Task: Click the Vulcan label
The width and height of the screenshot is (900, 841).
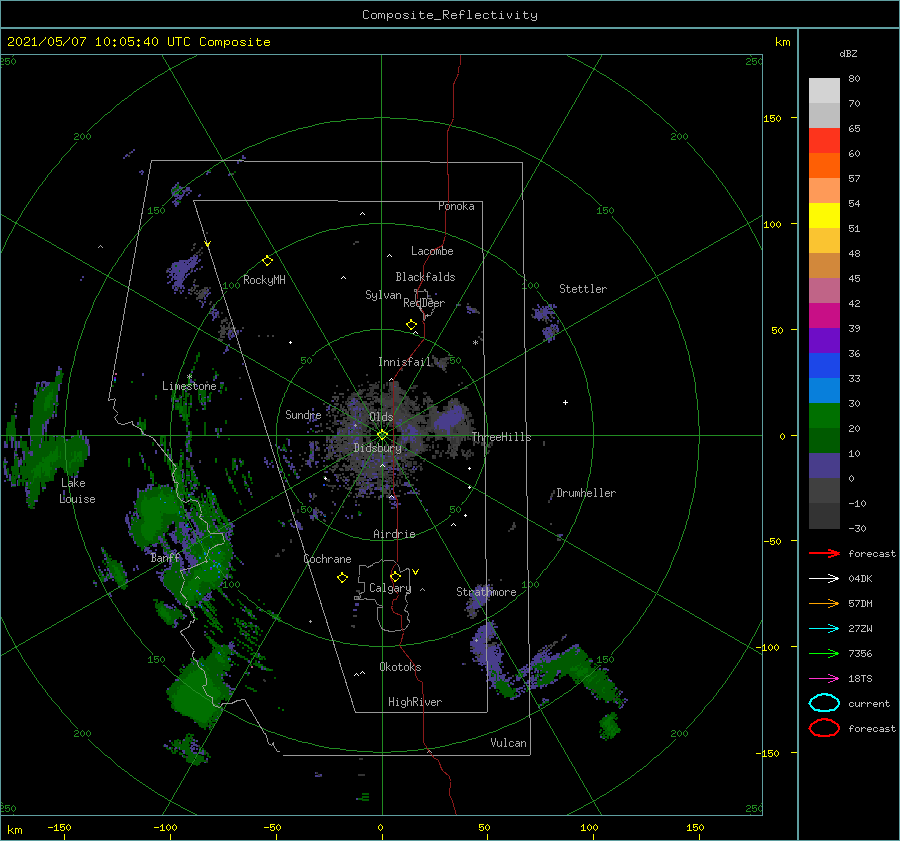Action: (x=509, y=743)
